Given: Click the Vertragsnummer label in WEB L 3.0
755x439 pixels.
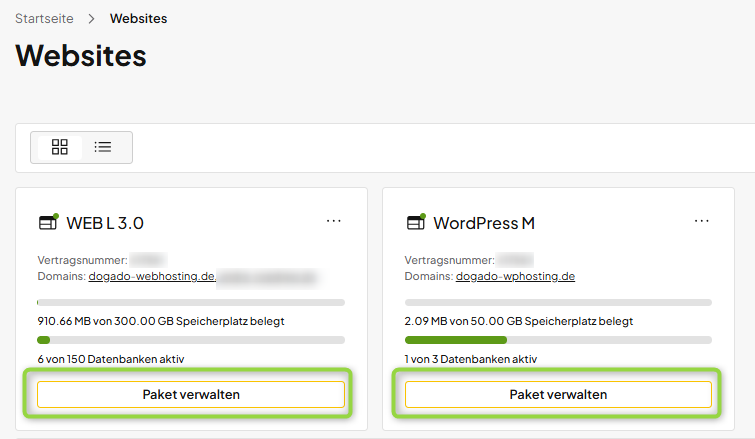Looking at the screenshot, I should point(82,260).
